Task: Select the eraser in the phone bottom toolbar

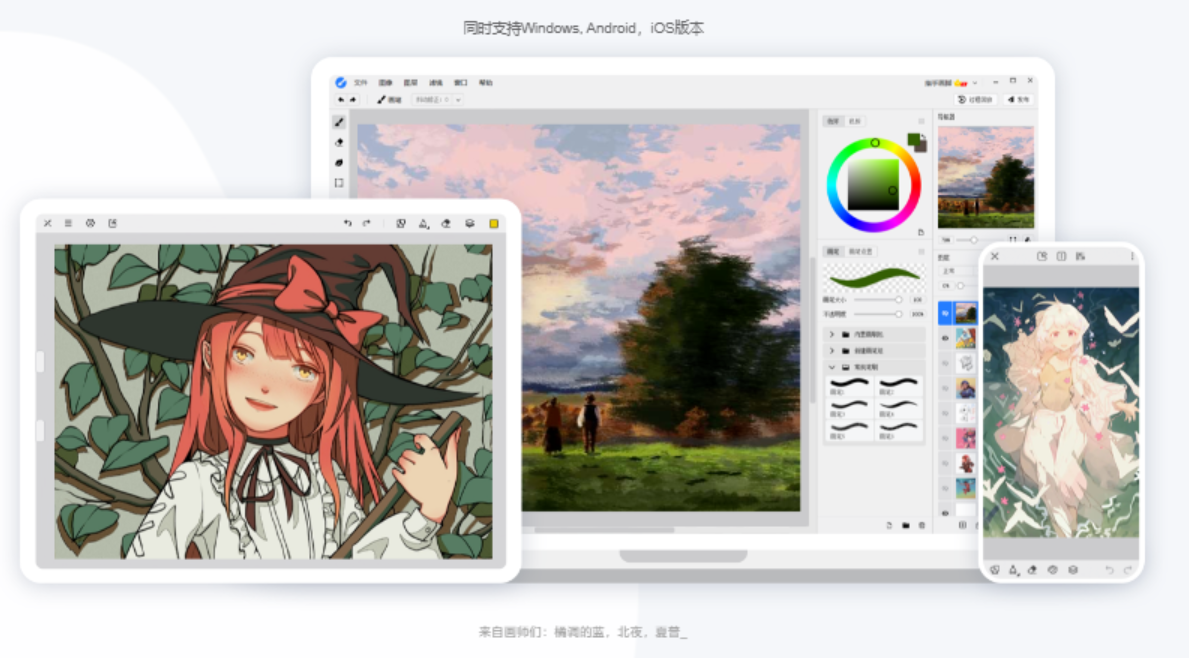Action: click(1032, 569)
